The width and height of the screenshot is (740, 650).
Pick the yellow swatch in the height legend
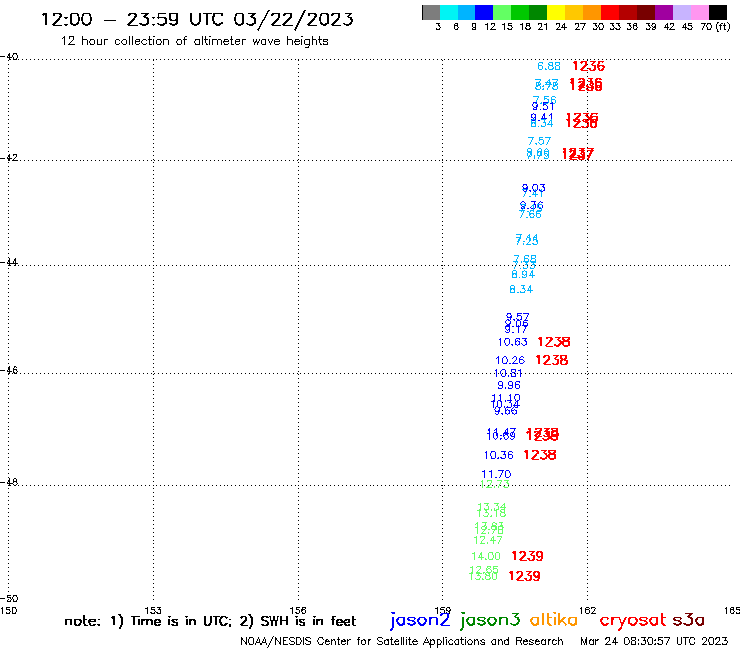(x=556, y=12)
